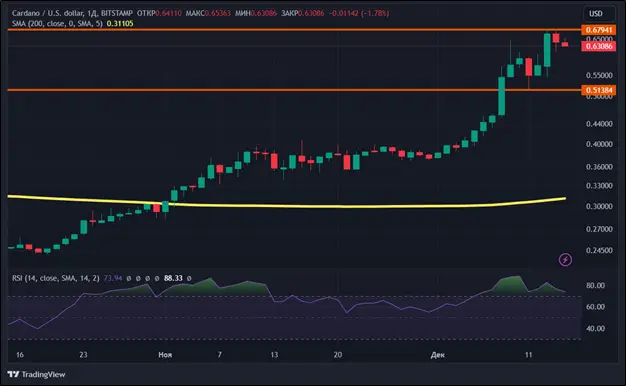Select the yellow SMA moving average line
This screenshot has height=386, width=626.
click(286, 203)
